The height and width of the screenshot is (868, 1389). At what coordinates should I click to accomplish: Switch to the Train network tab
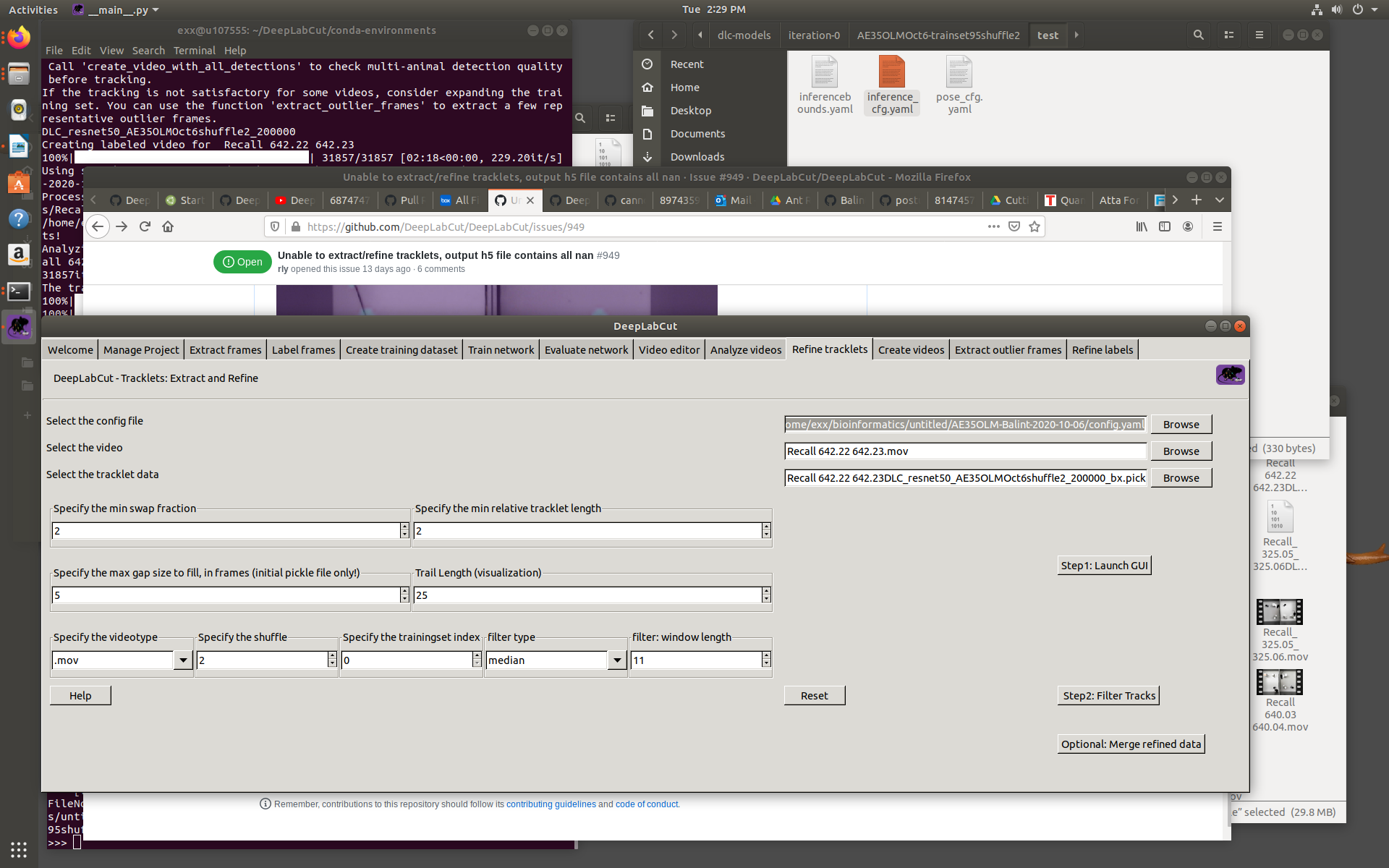click(501, 349)
